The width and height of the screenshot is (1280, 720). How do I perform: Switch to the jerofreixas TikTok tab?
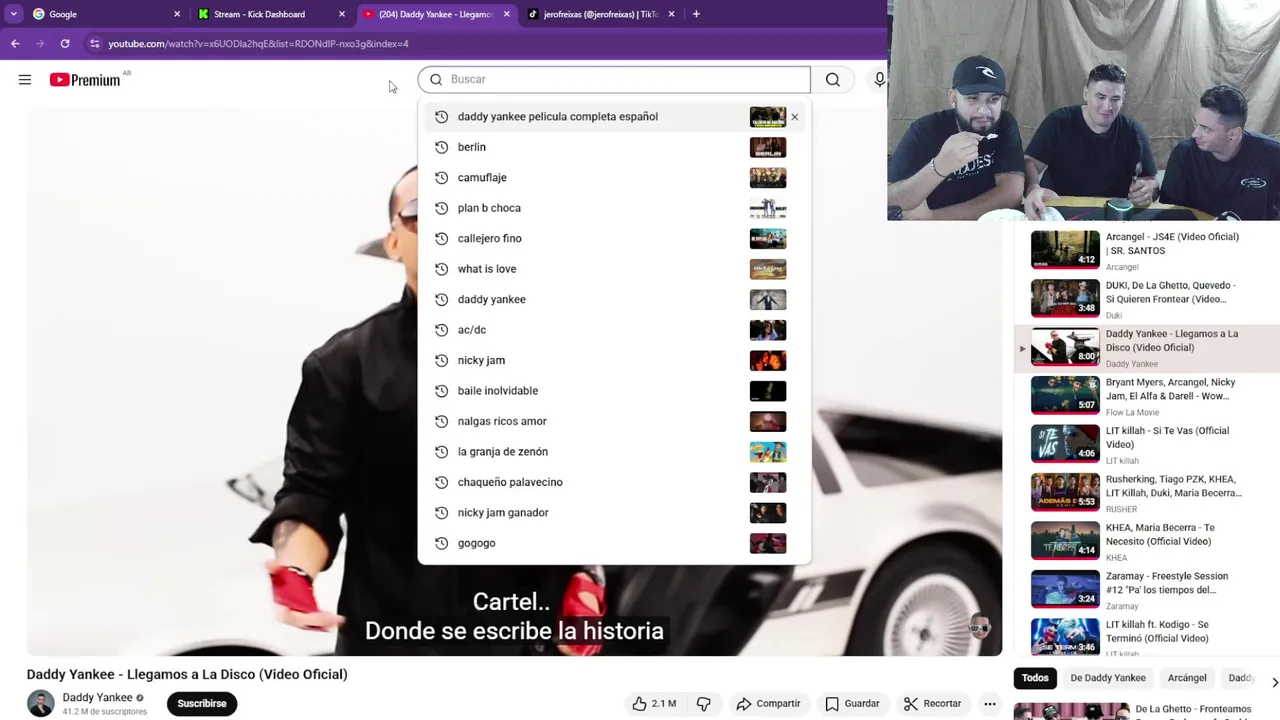click(x=600, y=14)
